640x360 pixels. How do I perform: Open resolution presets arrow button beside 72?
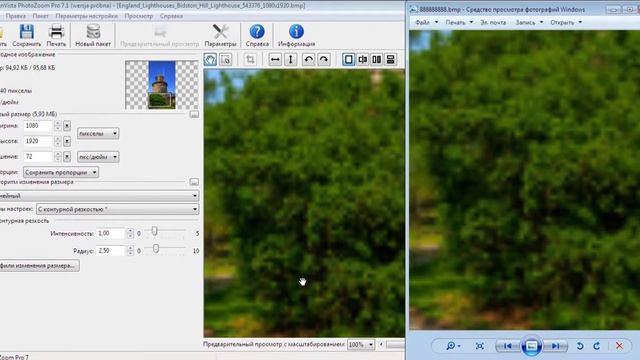tap(67, 157)
